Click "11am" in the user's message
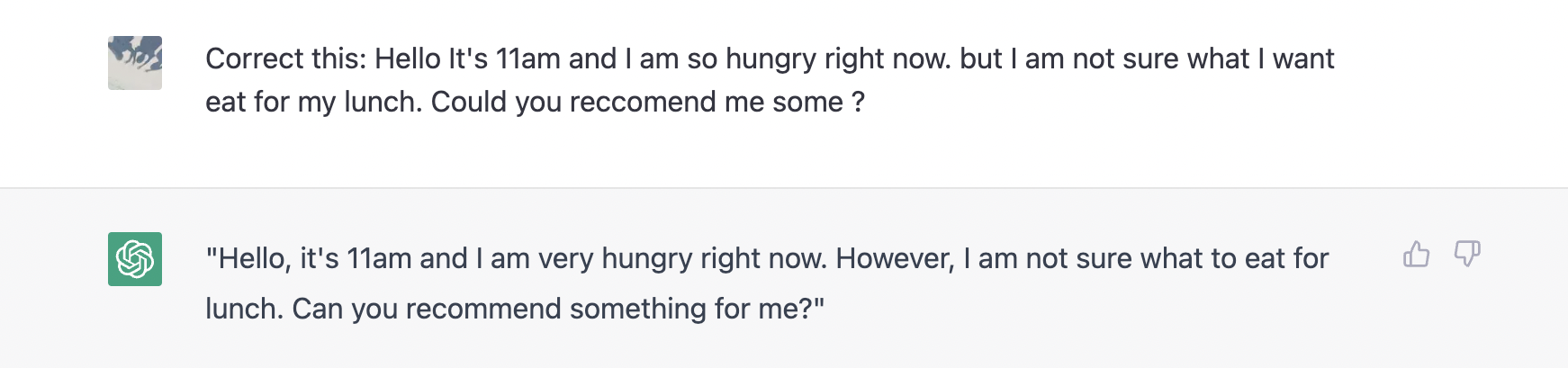Viewport: 1568px width, 368px height. pyautogui.click(x=528, y=58)
